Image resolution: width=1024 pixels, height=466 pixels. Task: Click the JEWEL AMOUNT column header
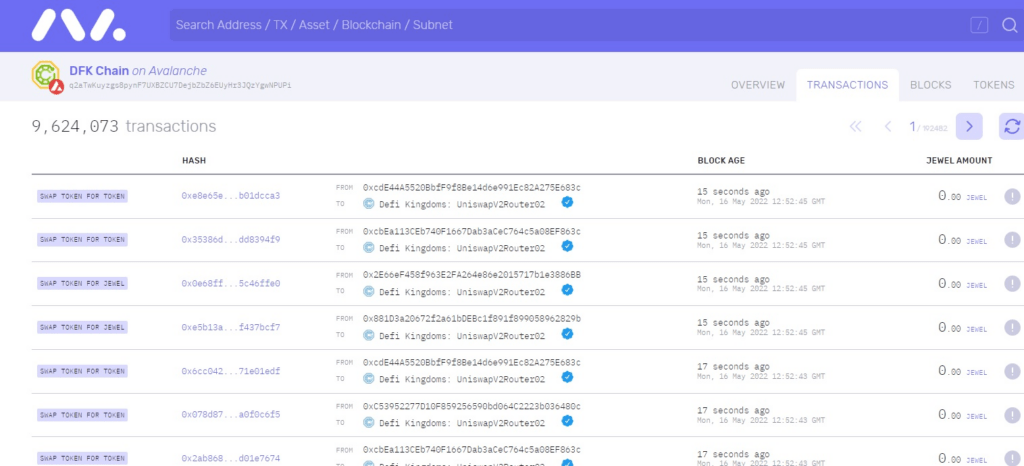tap(959, 161)
